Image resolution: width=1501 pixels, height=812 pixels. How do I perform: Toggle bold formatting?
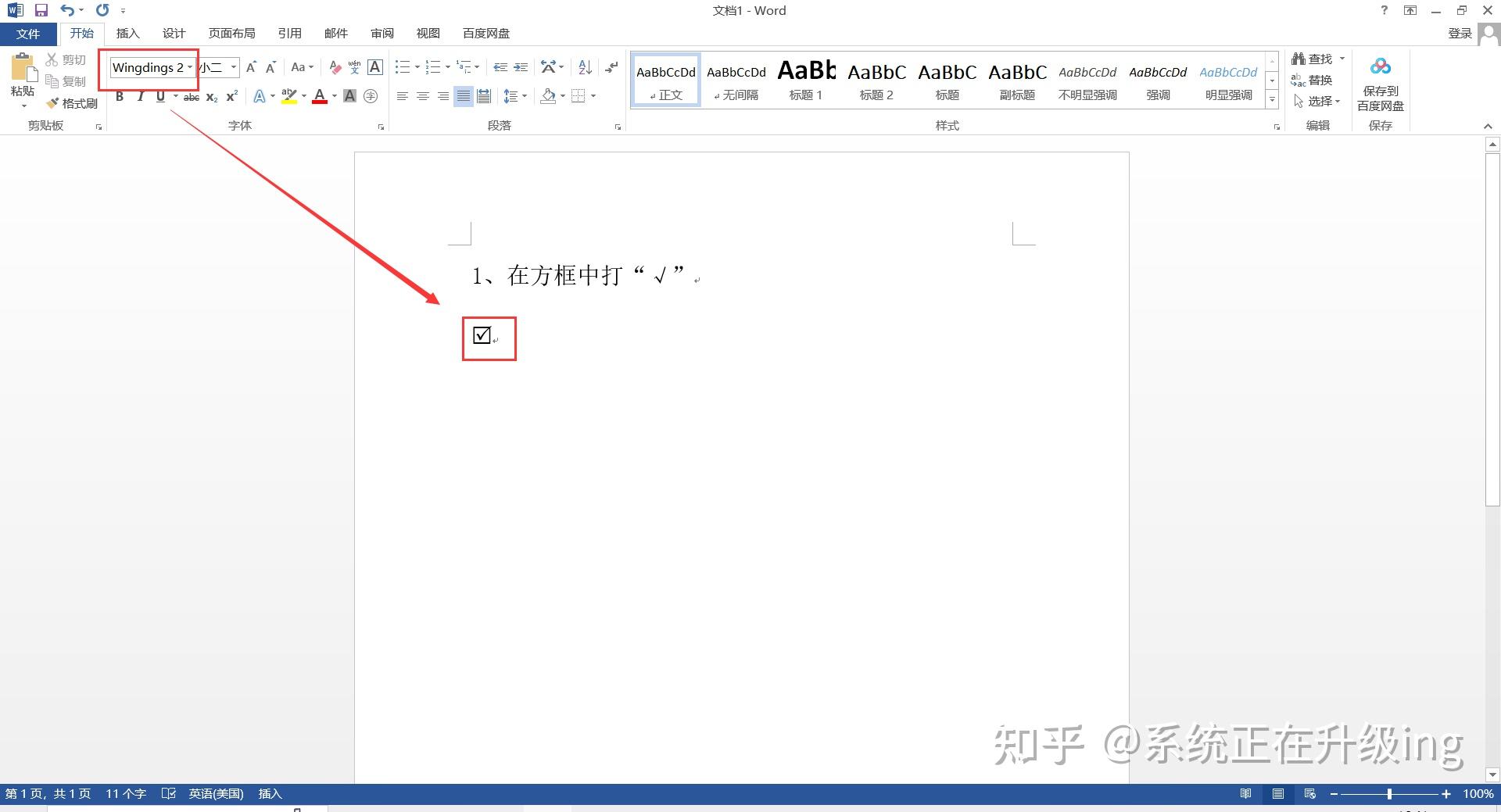pyautogui.click(x=120, y=95)
